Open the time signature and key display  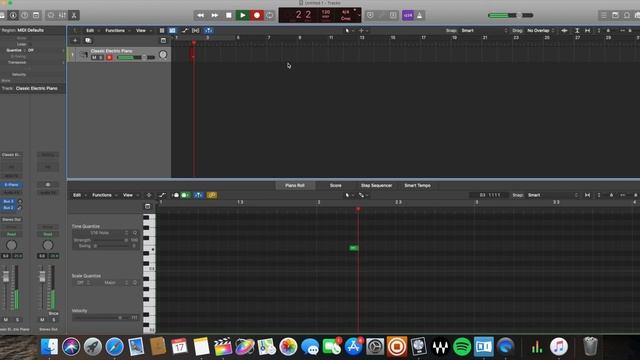click(x=346, y=16)
